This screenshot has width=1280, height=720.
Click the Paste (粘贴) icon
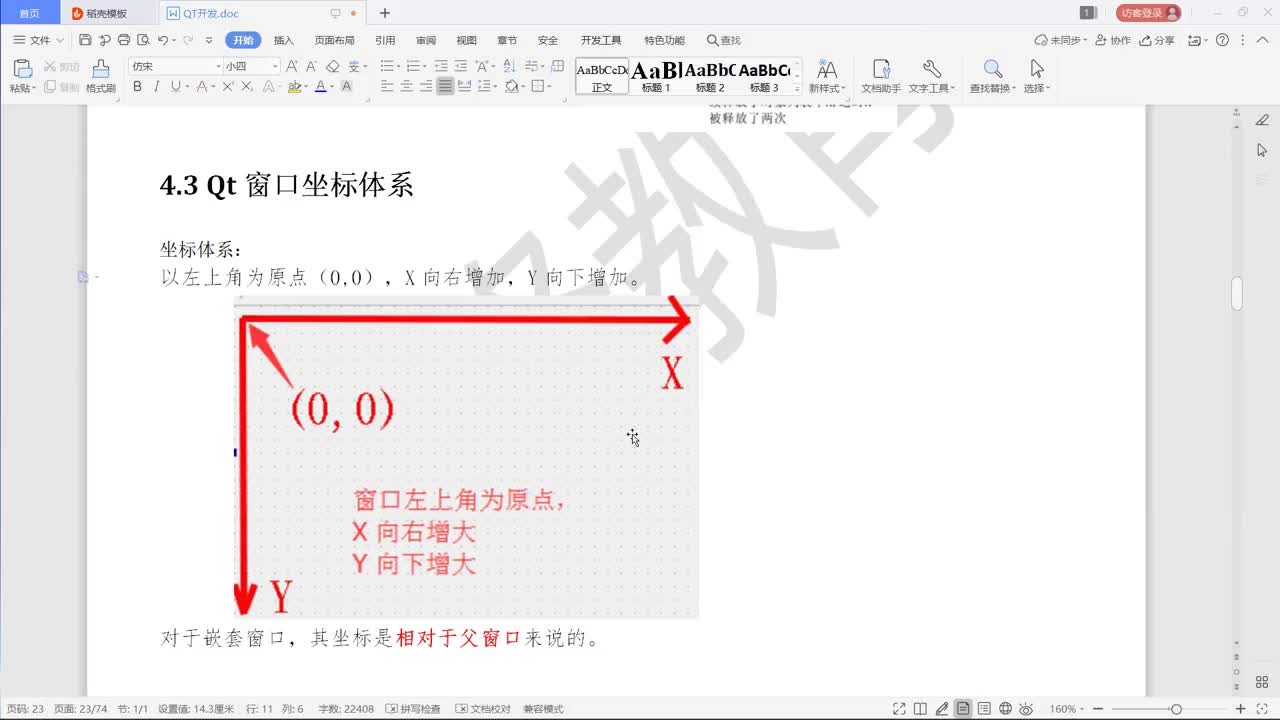tap(22, 69)
